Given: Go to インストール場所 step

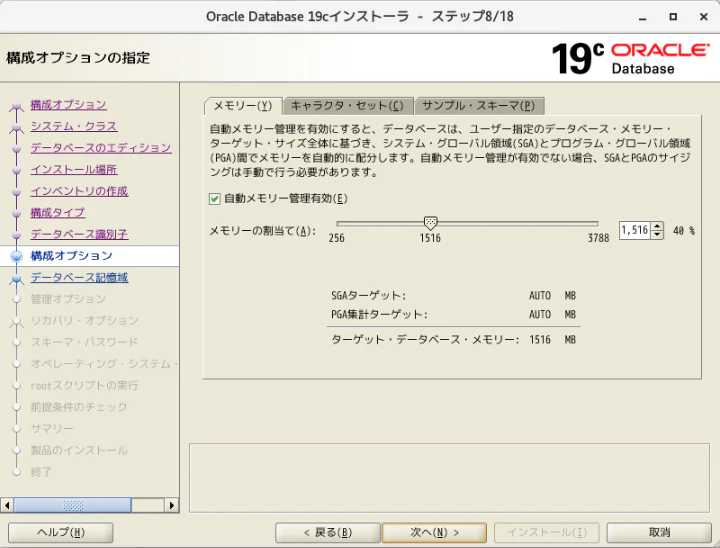Looking at the screenshot, I should (x=74, y=169).
